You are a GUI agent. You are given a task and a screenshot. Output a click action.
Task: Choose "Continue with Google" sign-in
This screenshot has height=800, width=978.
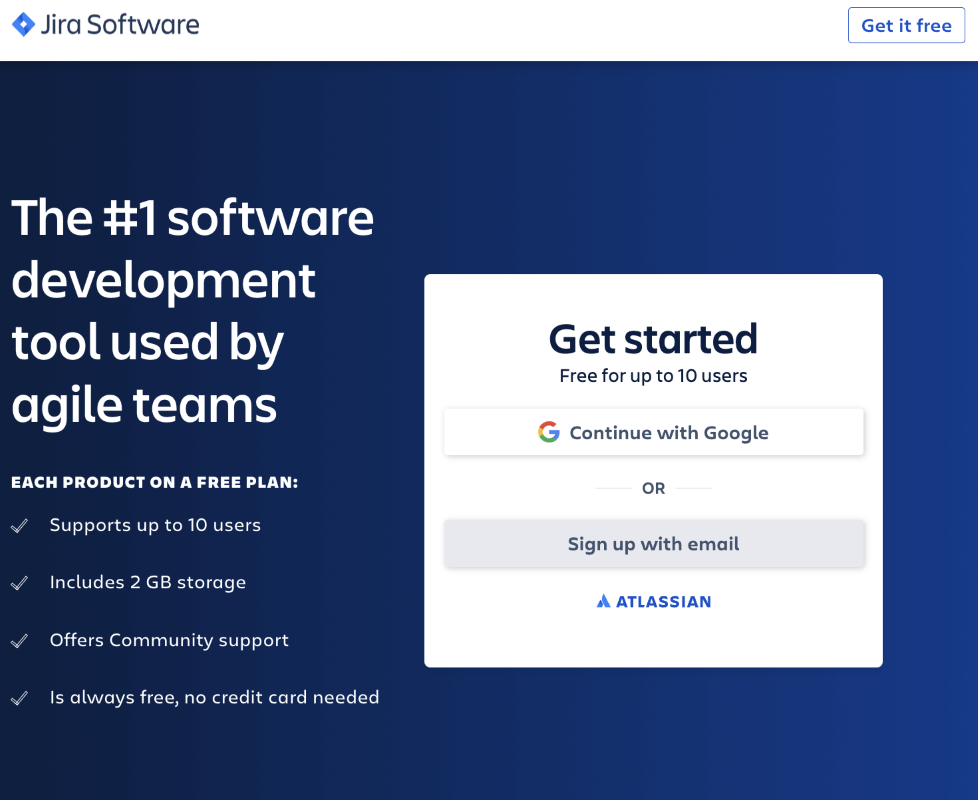click(x=654, y=432)
